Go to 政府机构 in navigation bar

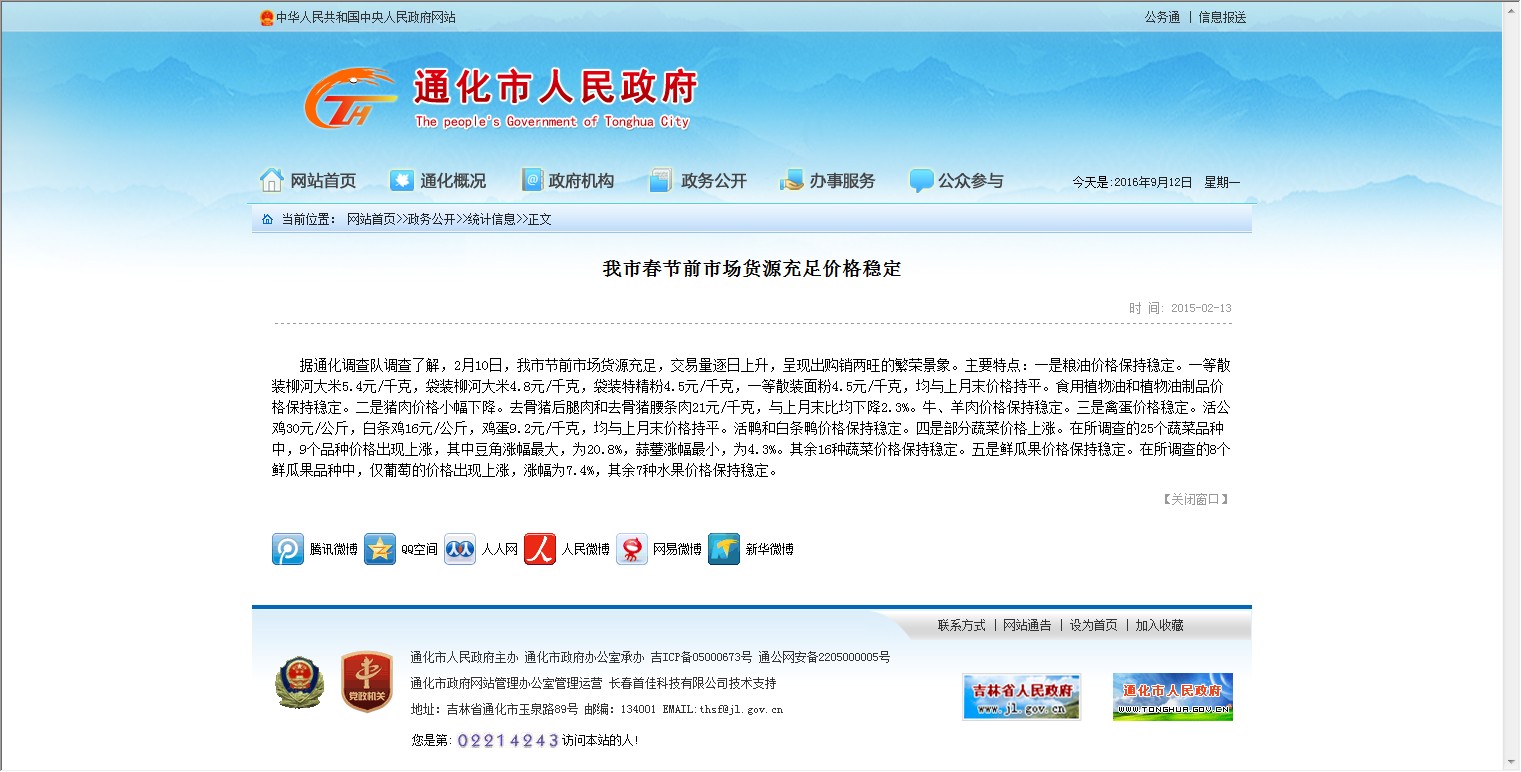tap(568, 181)
